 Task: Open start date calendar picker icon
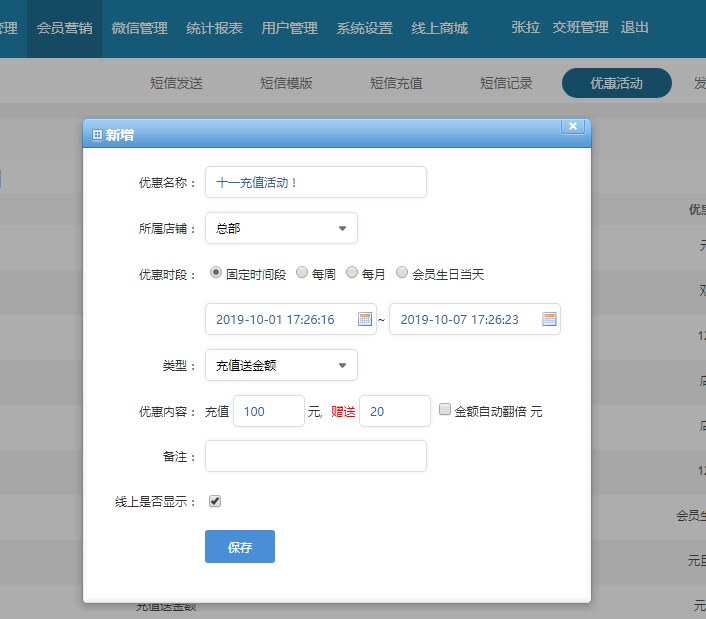pyautogui.click(x=365, y=319)
